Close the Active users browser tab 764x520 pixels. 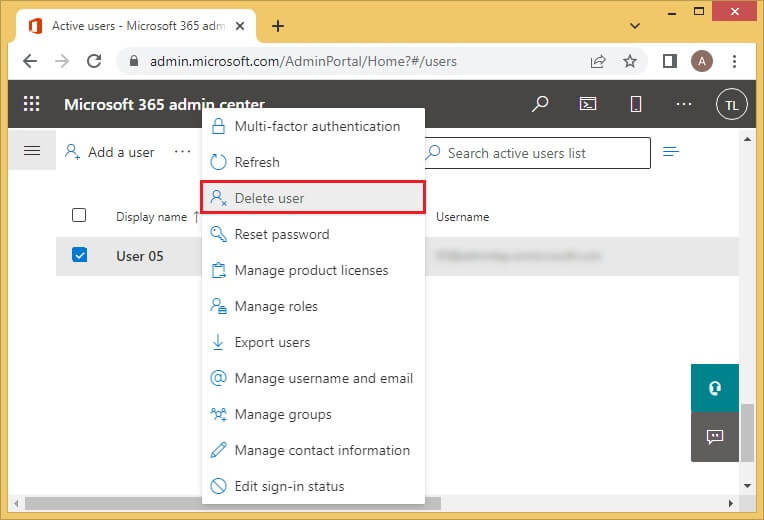[240, 26]
